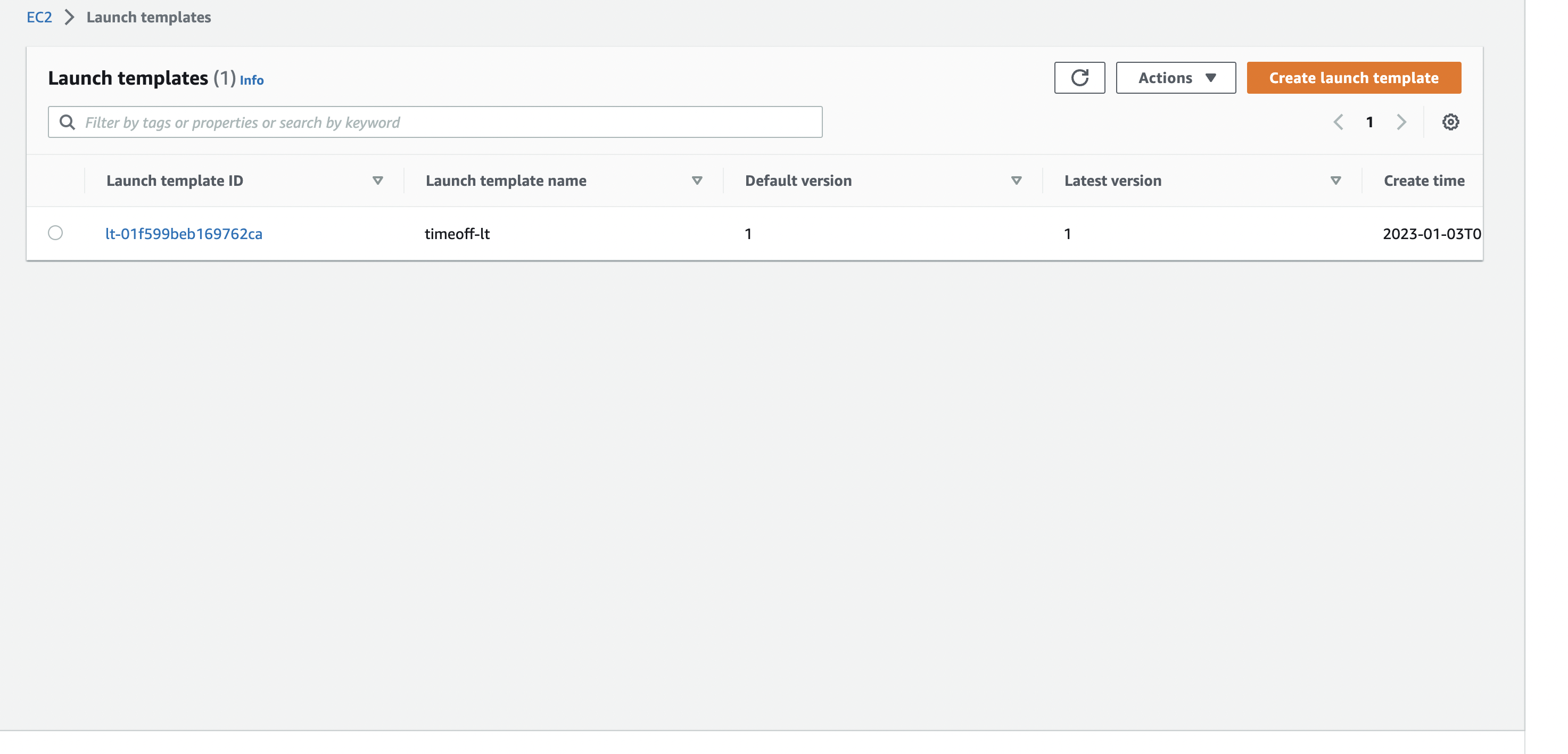Expand the Launch template name filter arrow
This screenshot has height=754, width=1568.
(697, 181)
